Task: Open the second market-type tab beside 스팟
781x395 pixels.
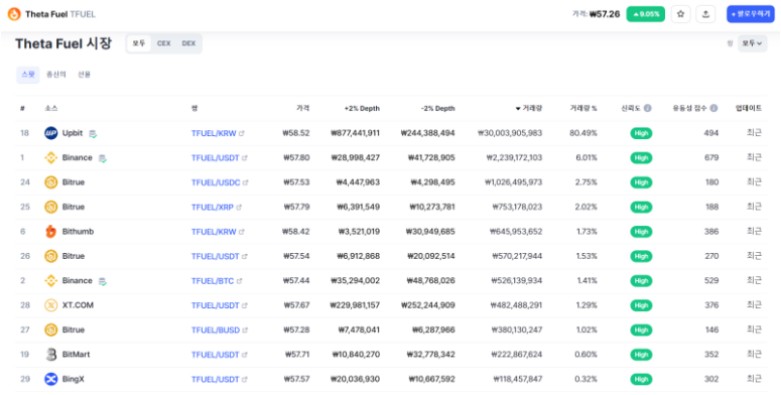Action: point(56,74)
